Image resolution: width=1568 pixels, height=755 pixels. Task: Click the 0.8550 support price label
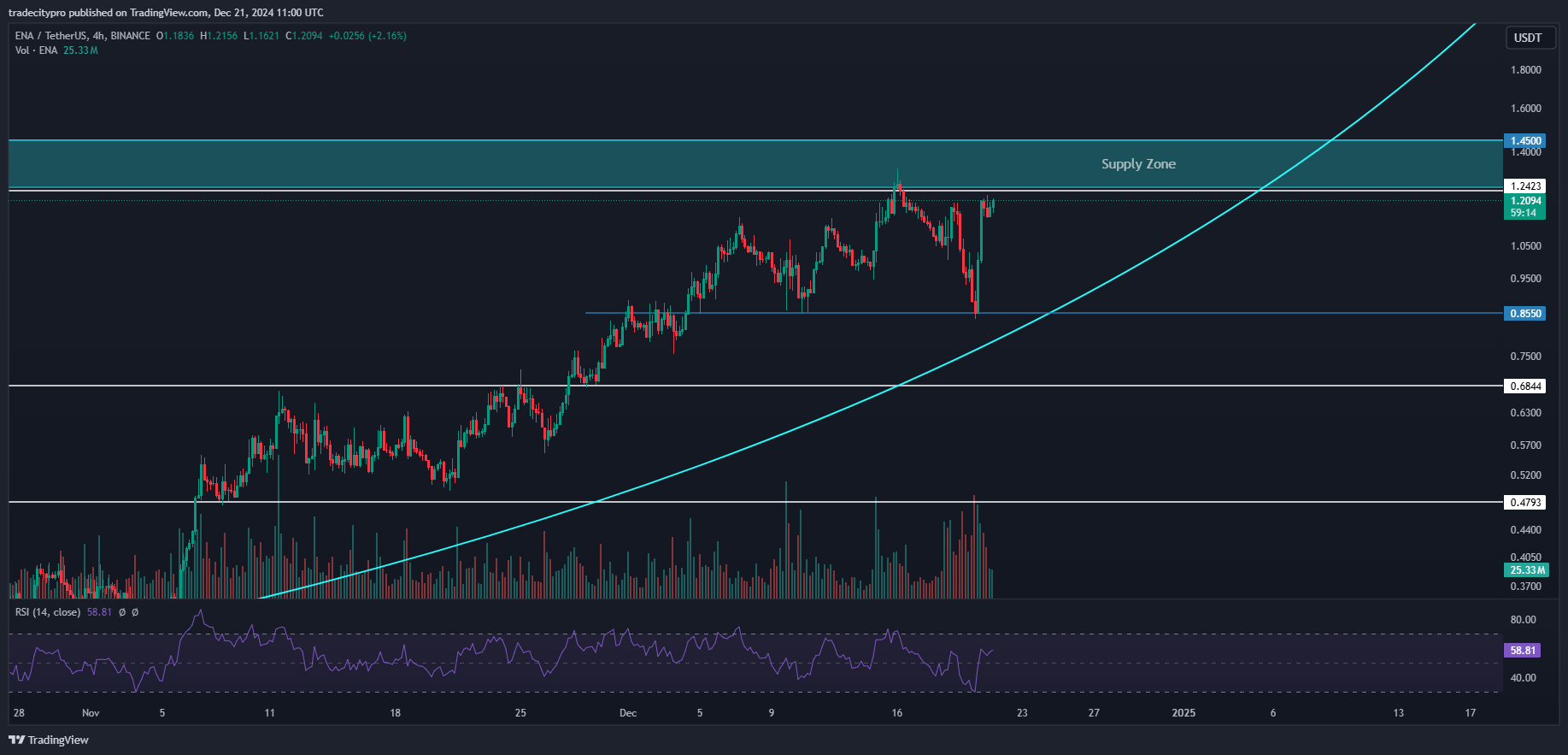1525,314
